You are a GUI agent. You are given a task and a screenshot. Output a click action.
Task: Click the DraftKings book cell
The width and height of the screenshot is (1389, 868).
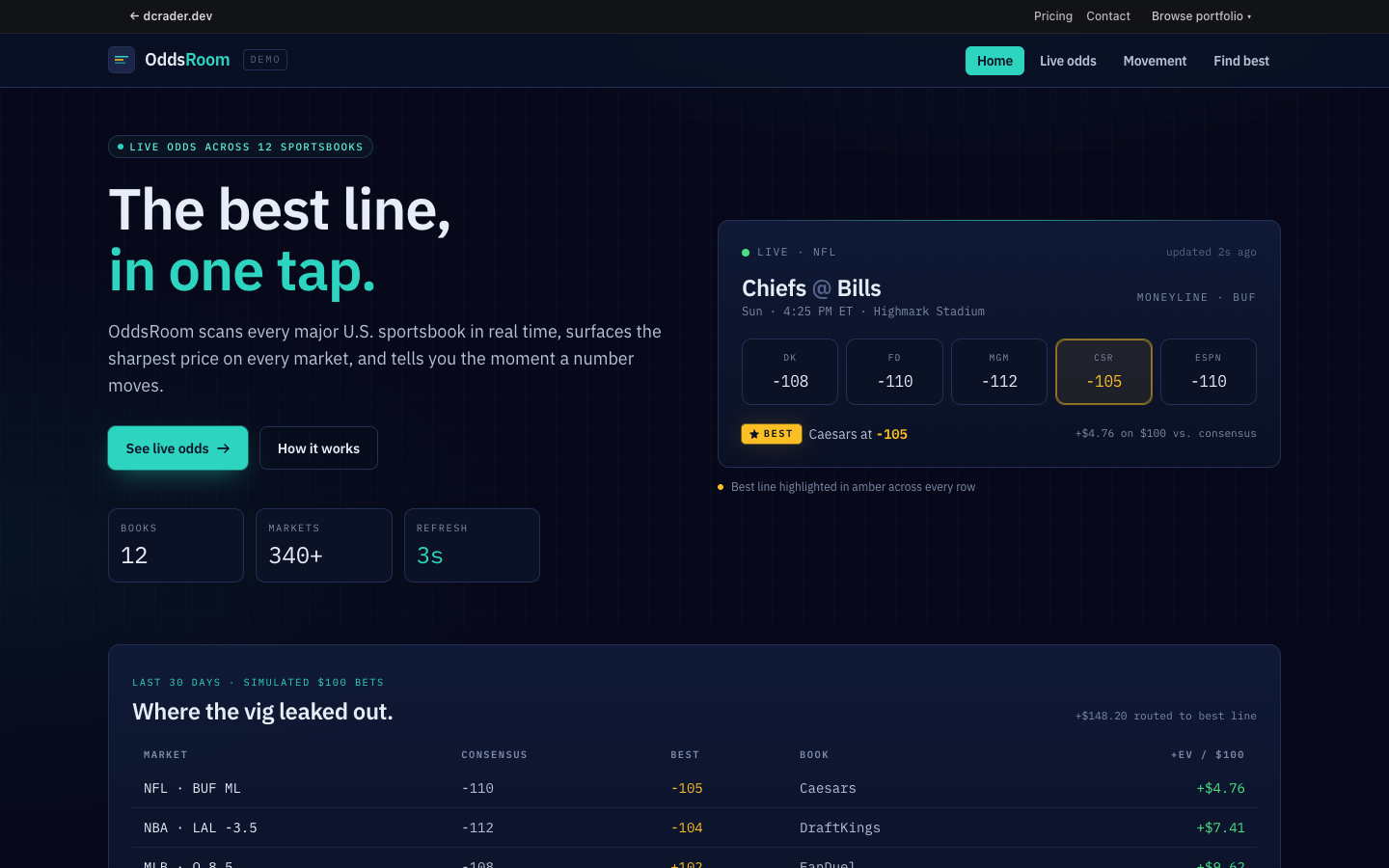pyautogui.click(x=840, y=828)
